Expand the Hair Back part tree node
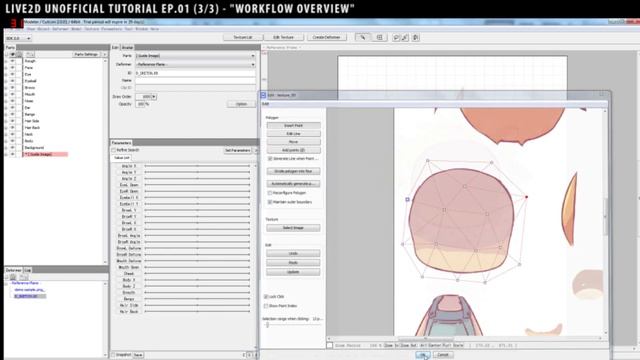The width and height of the screenshot is (640, 360). click(6, 128)
